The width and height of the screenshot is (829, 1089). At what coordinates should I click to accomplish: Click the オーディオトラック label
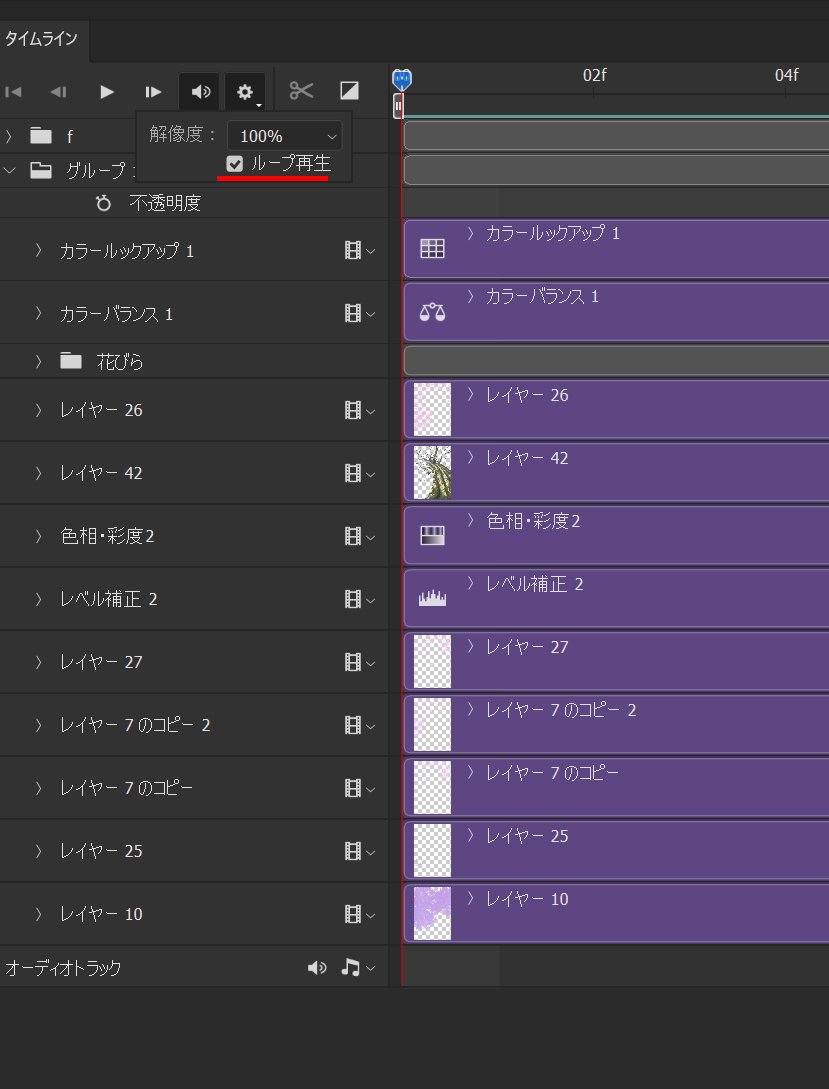pos(63,967)
